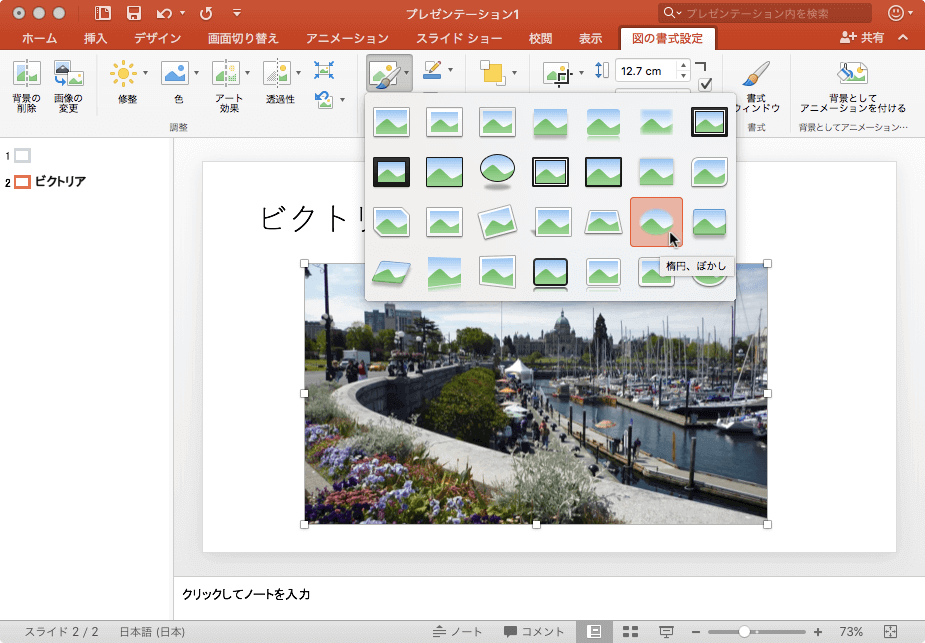The image size is (925, 643).
Task: Click the save icon in title bar
Action: tap(133, 13)
